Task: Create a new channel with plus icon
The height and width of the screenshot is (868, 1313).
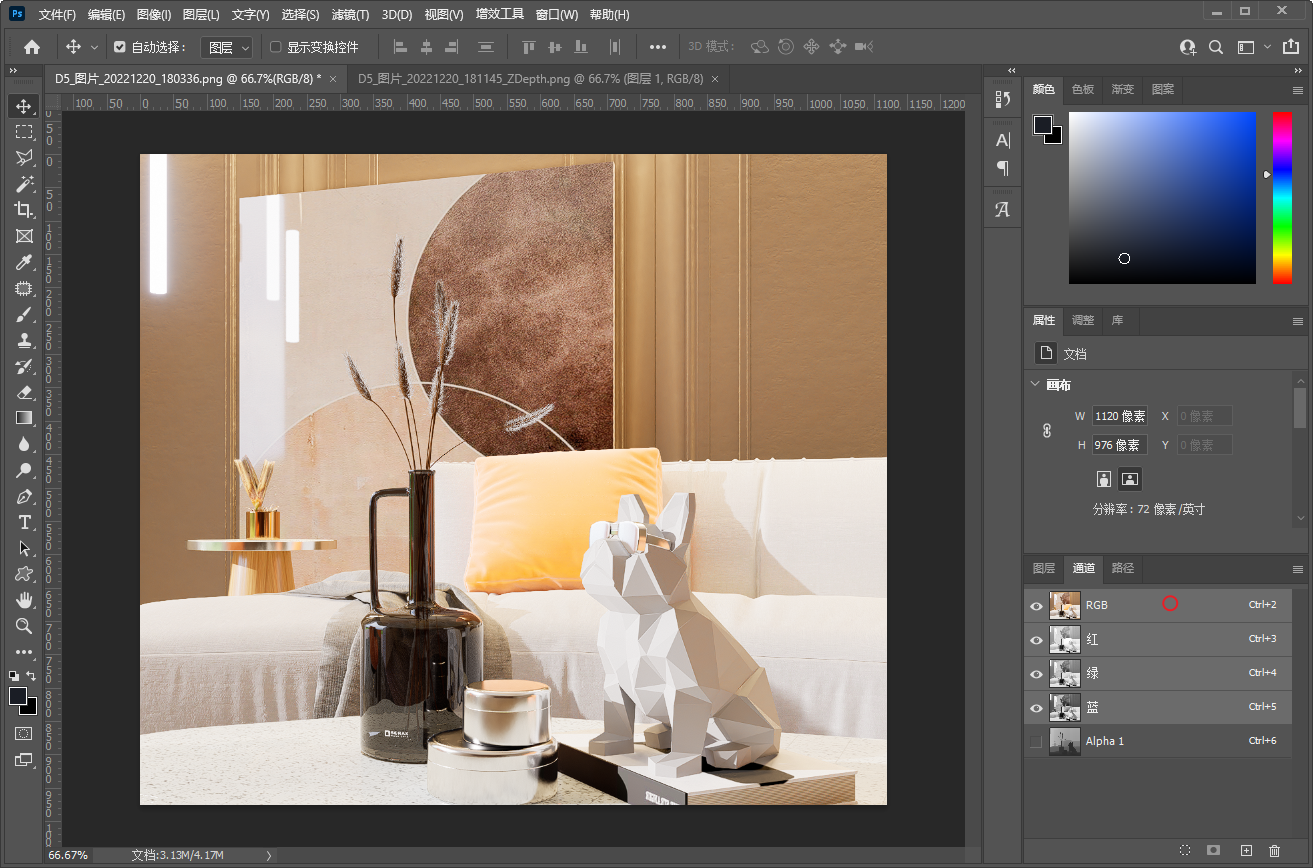Action: click(x=1246, y=850)
